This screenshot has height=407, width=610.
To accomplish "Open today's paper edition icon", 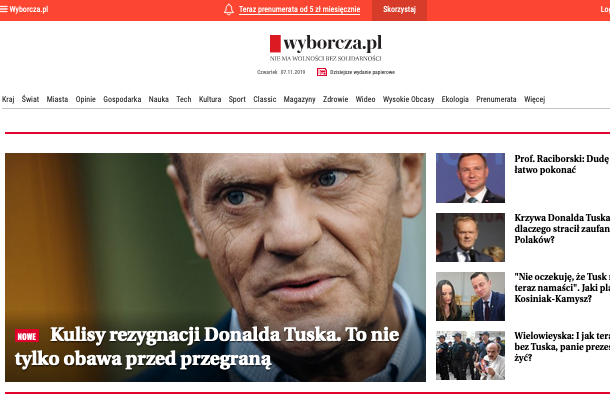I will [x=322, y=72].
